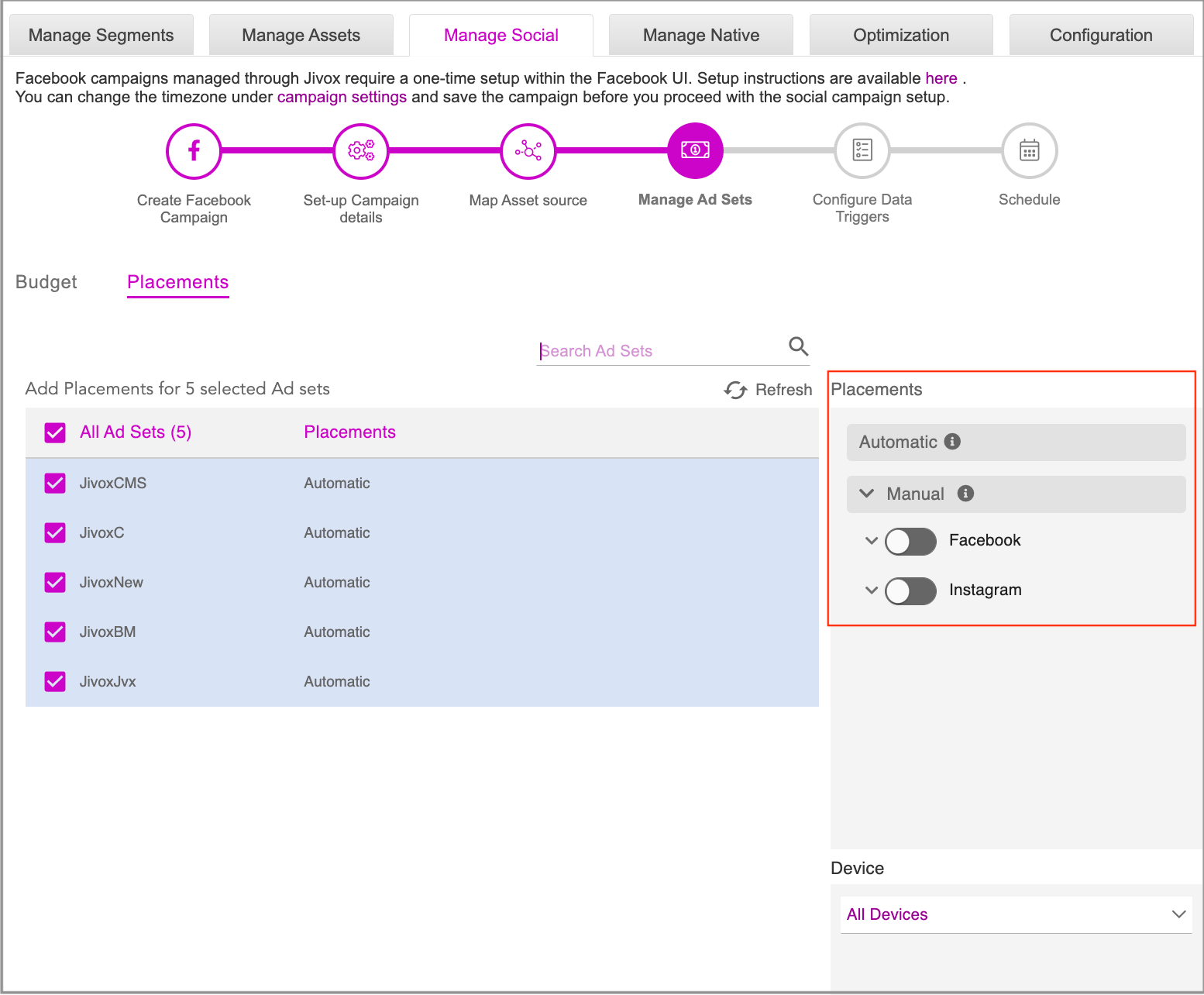This screenshot has height=995, width=1204.
Task: Click the Set-up Campaign details gear icon
Action: [361, 151]
